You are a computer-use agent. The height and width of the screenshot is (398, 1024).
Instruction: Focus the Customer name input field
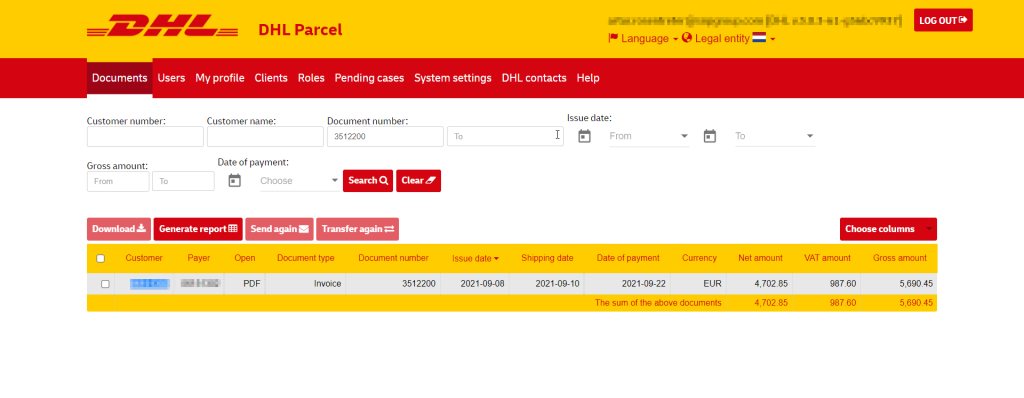(265, 137)
